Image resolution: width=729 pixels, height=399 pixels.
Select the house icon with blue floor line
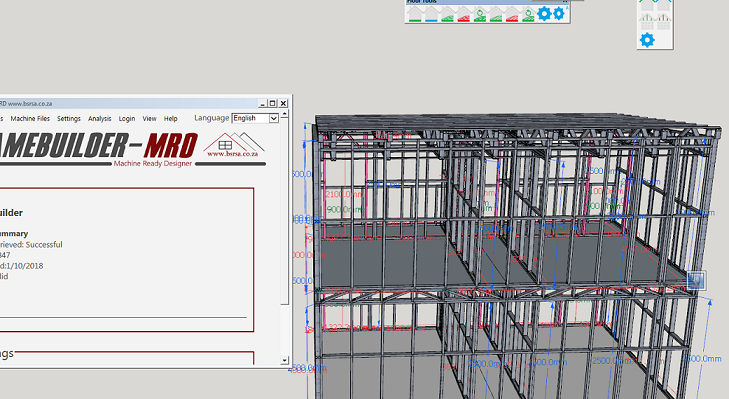(431, 14)
